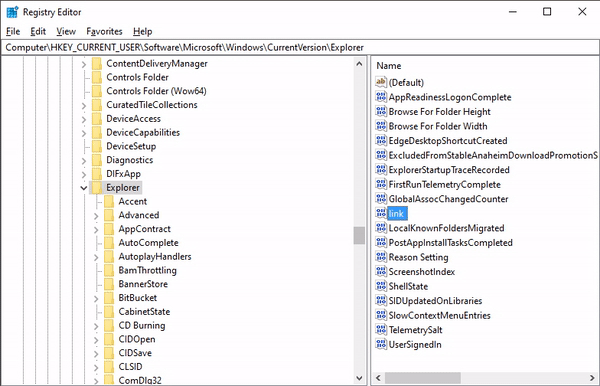Image resolution: width=600 pixels, height=386 pixels.
Task: Click the SIDUpdatedOnLibraries value icon
Action: click(381, 300)
